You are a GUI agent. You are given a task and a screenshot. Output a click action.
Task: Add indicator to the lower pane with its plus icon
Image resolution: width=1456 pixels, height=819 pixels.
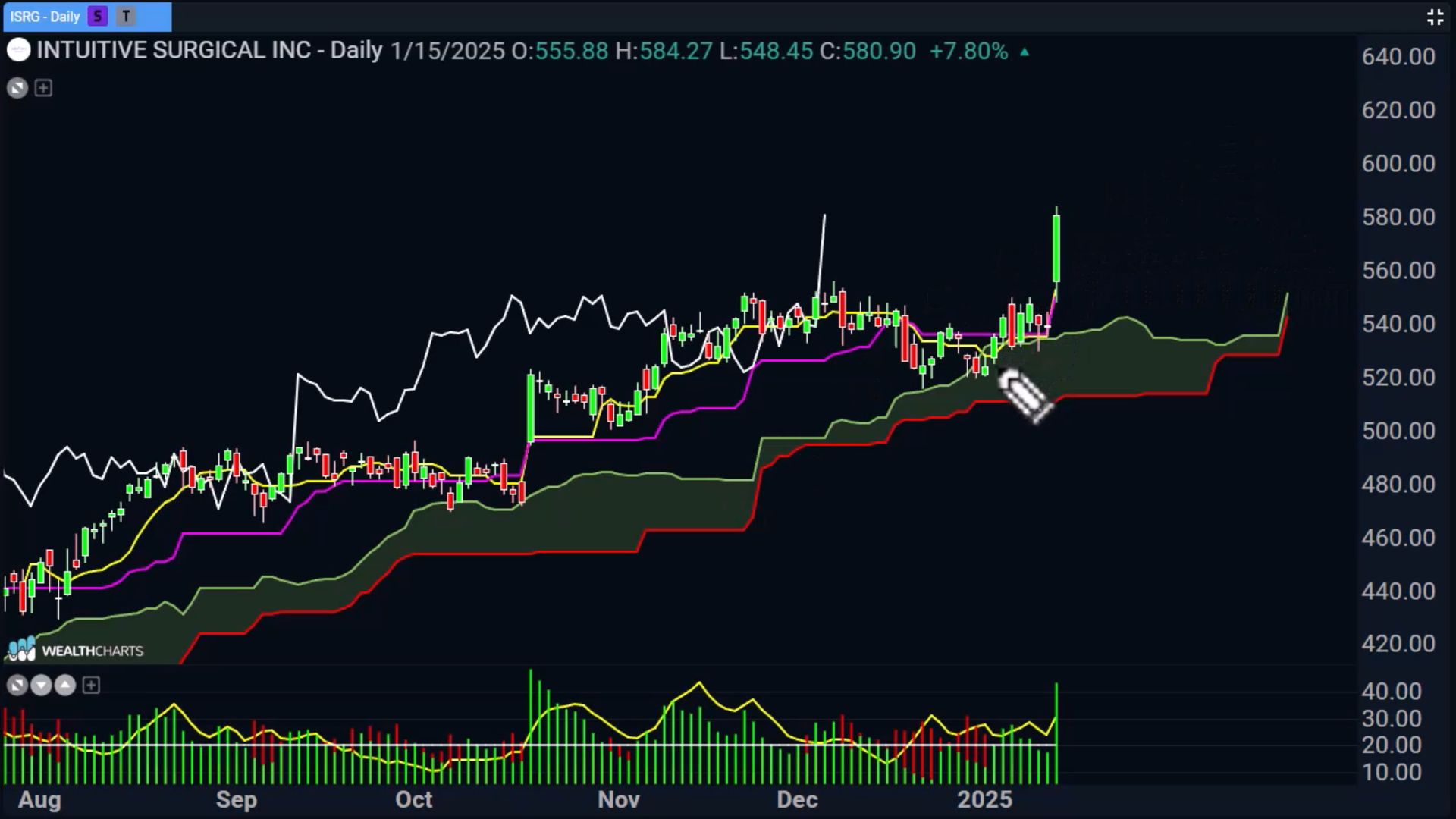[x=91, y=686]
